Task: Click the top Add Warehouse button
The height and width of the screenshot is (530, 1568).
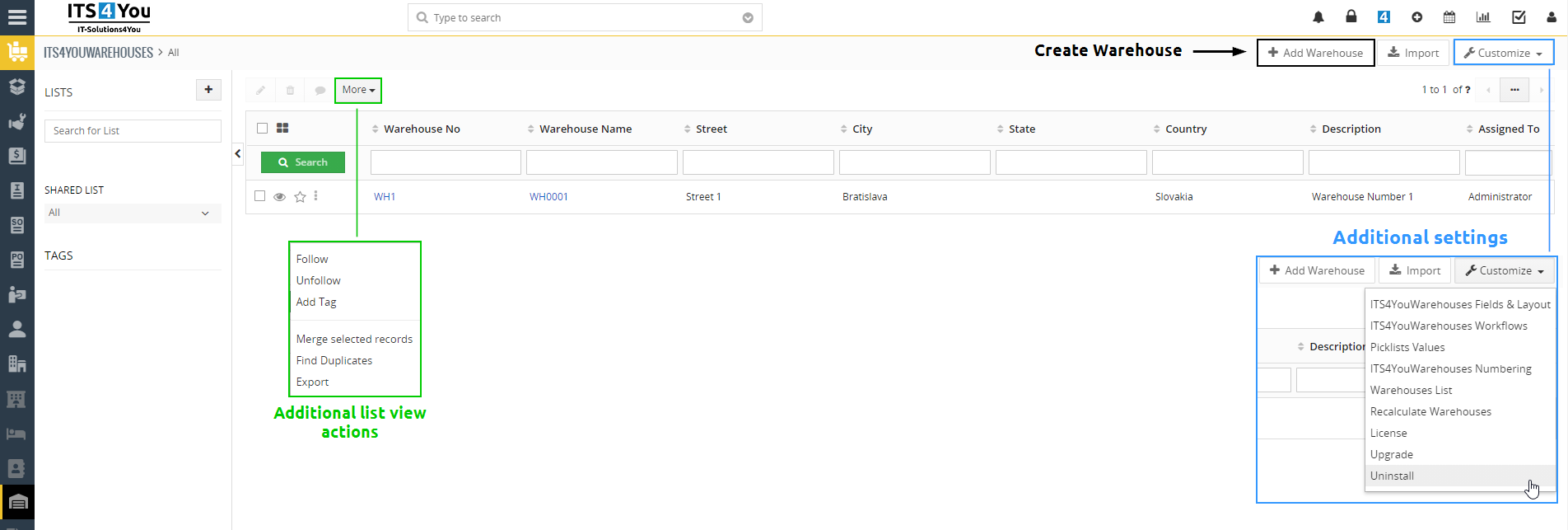Action: click(x=1315, y=53)
